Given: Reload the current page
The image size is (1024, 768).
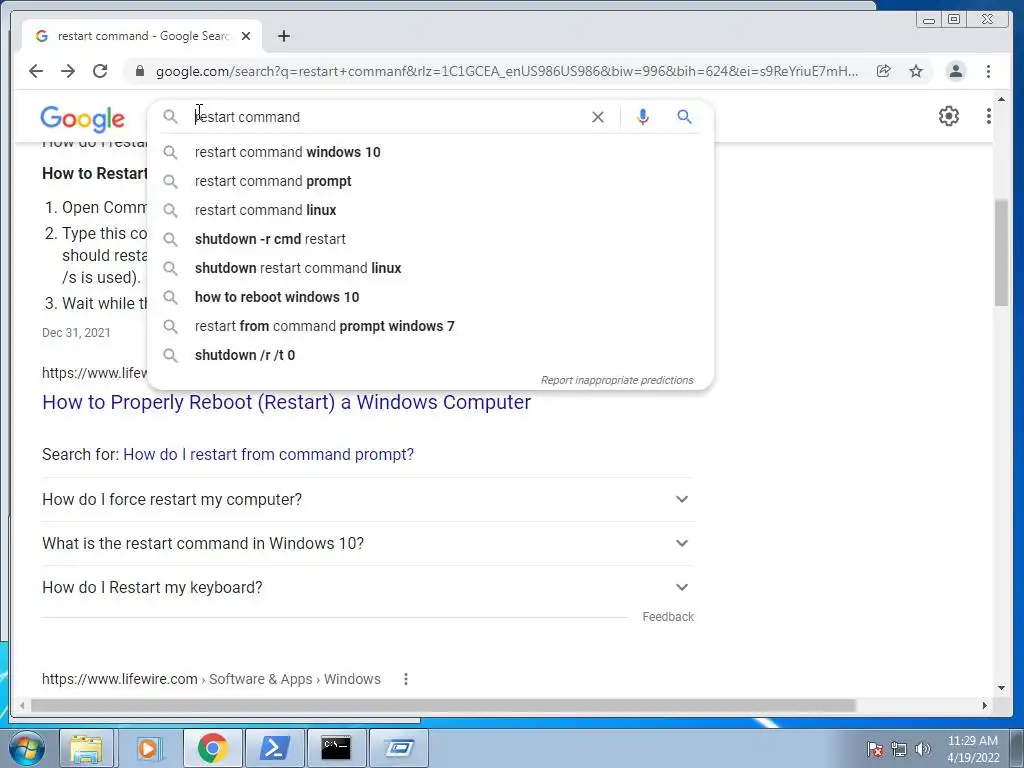Looking at the screenshot, I should [100, 71].
